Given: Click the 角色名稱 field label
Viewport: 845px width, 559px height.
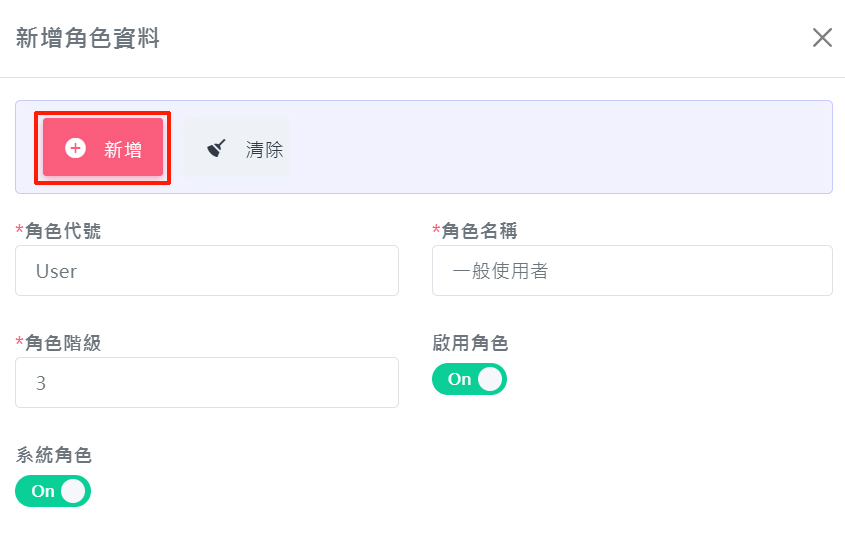Looking at the screenshot, I should coord(479,231).
